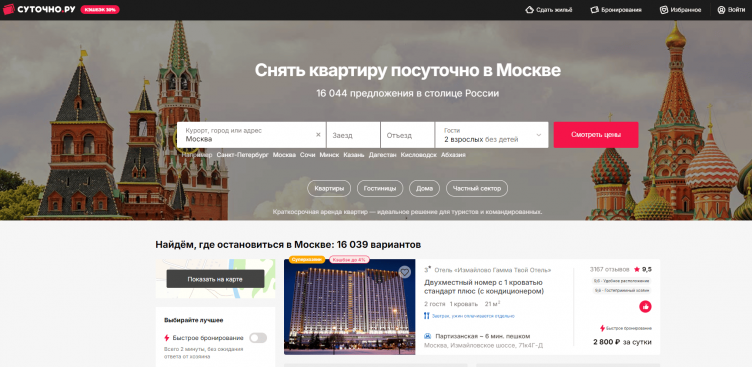The image size is (752, 367).
Task: Select the Частный сектор category pill
Action: (x=477, y=189)
